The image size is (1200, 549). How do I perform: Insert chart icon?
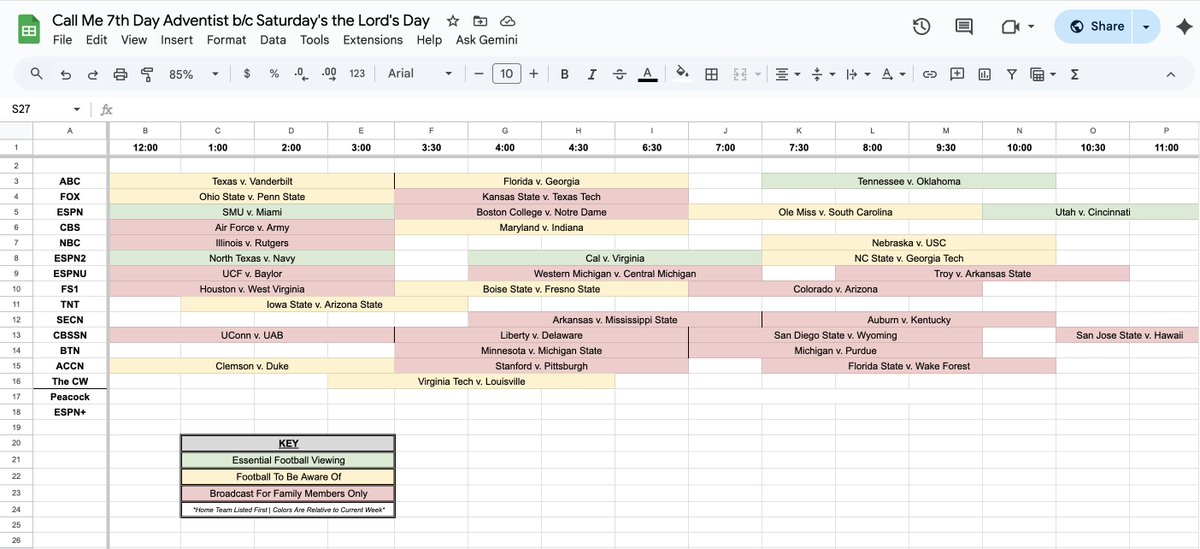[x=985, y=74]
